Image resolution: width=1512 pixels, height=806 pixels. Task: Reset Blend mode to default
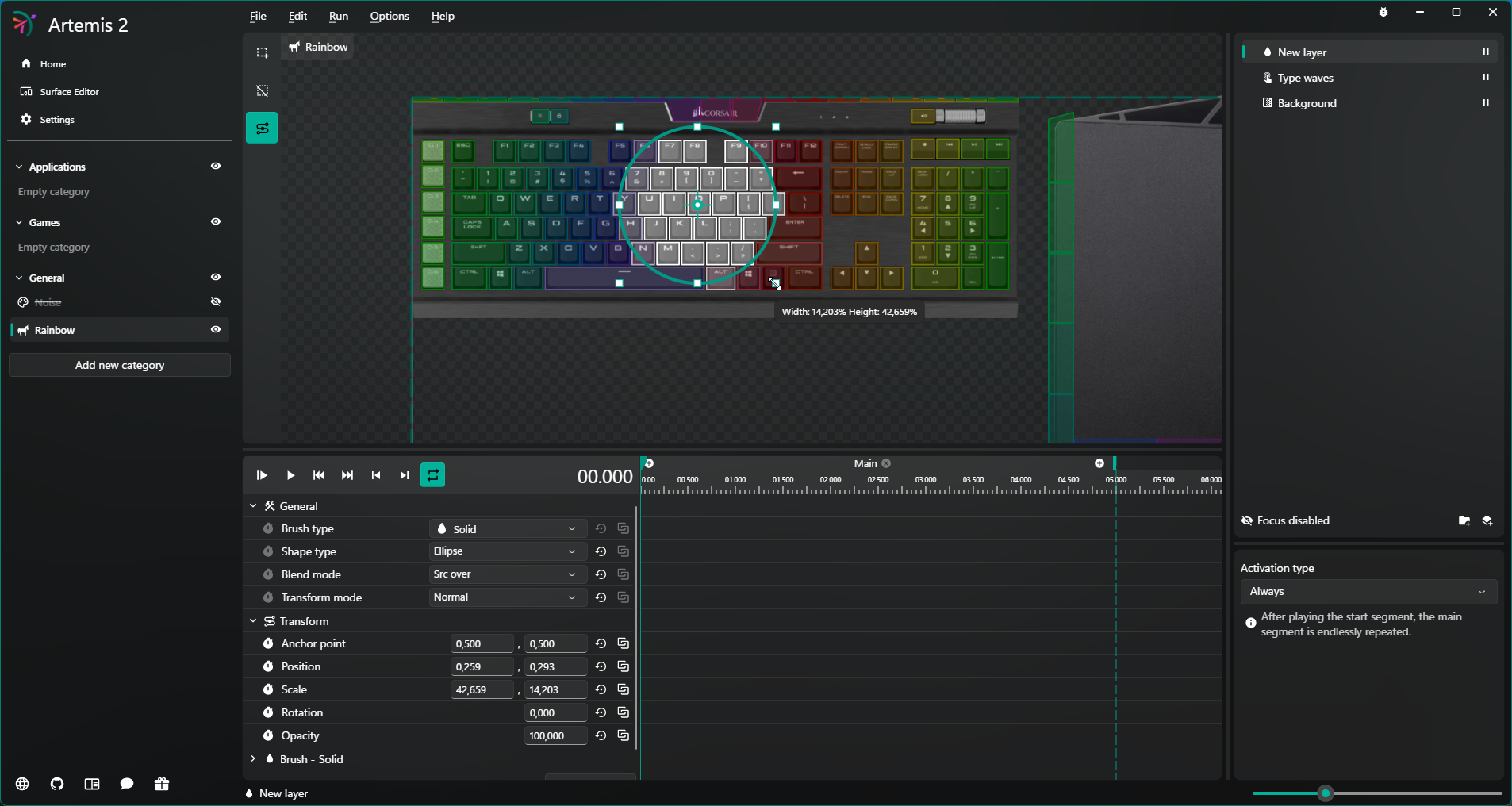click(x=601, y=574)
